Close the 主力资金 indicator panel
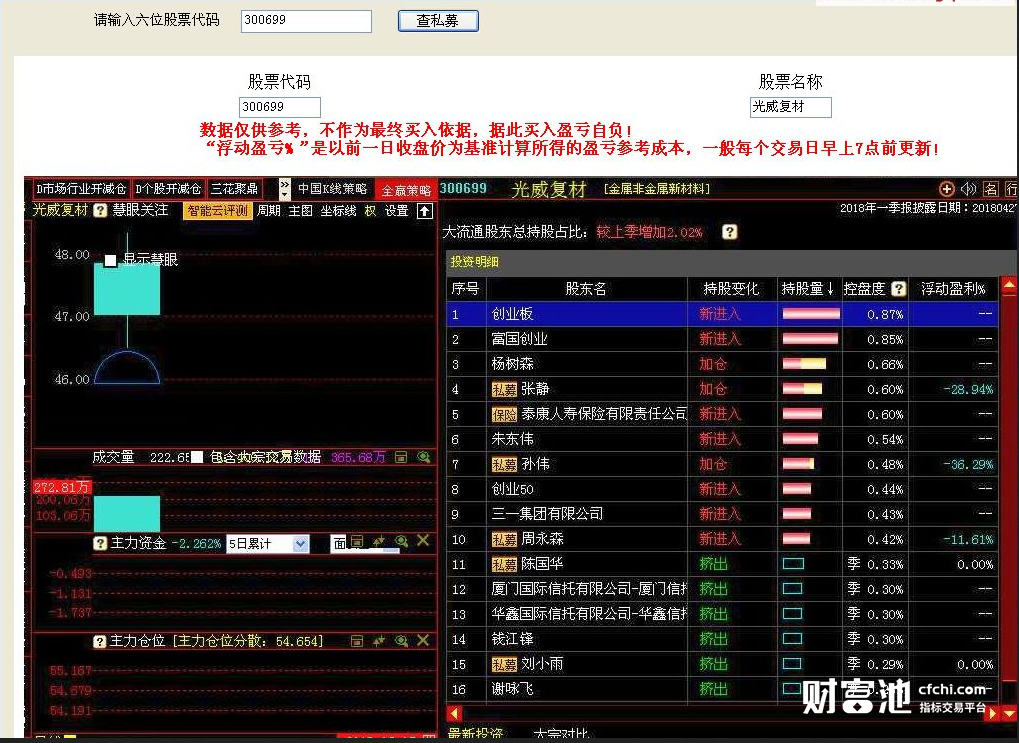The image size is (1019, 743). tap(423, 541)
